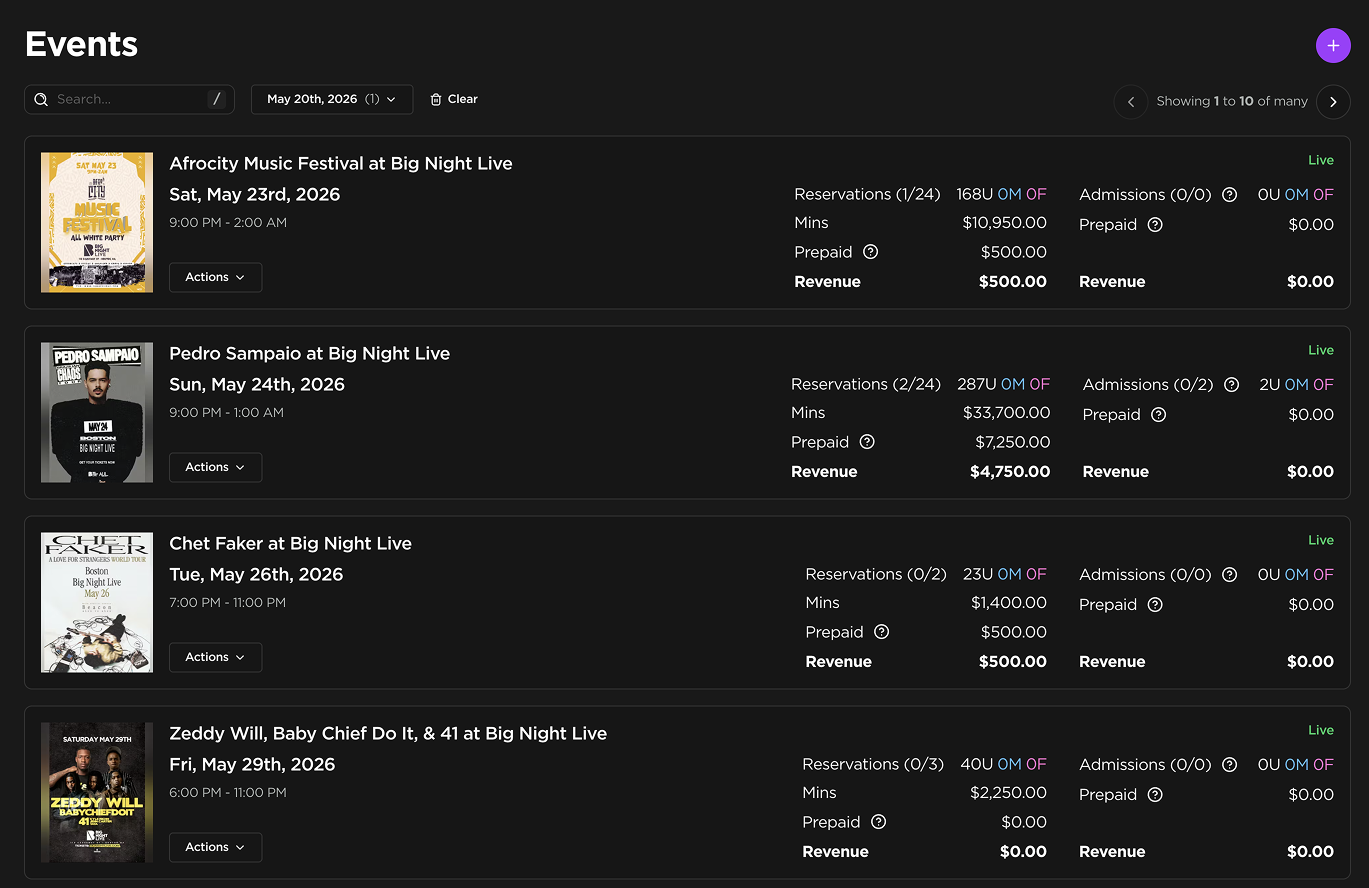
Task: Click Admissions help icon in Afrocity row
Action: [x=1230, y=195]
